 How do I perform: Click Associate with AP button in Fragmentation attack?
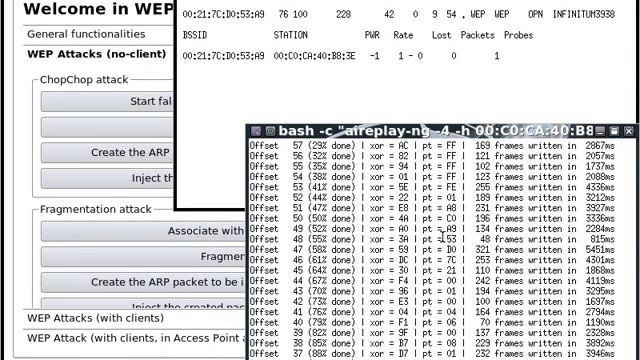[x=143, y=231]
